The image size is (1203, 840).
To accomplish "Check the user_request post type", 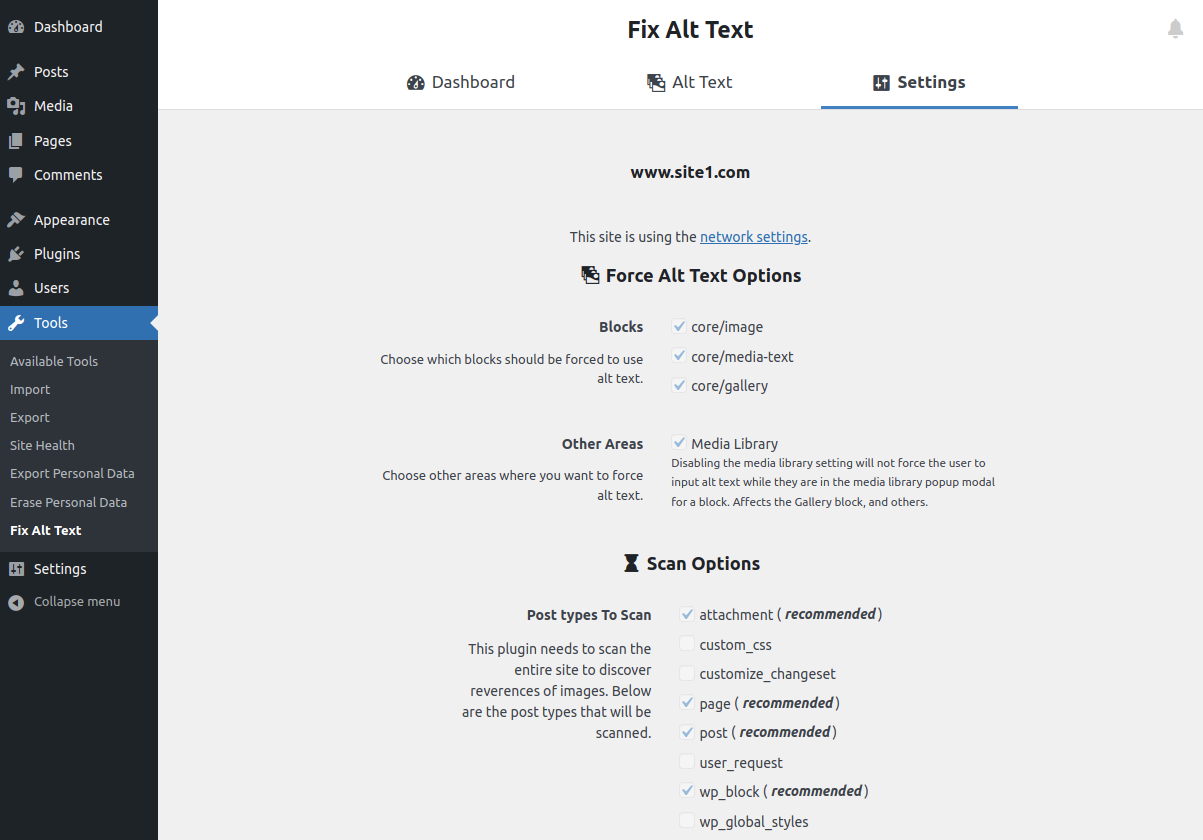I will [x=687, y=762].
